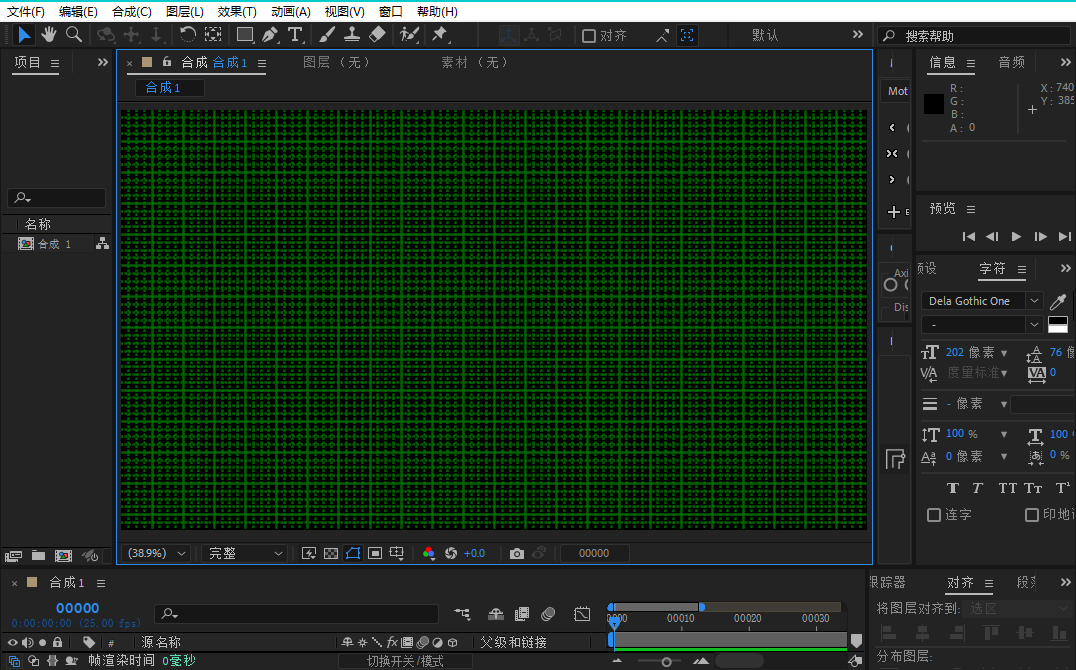Open the Graph Editor icon

582,614
